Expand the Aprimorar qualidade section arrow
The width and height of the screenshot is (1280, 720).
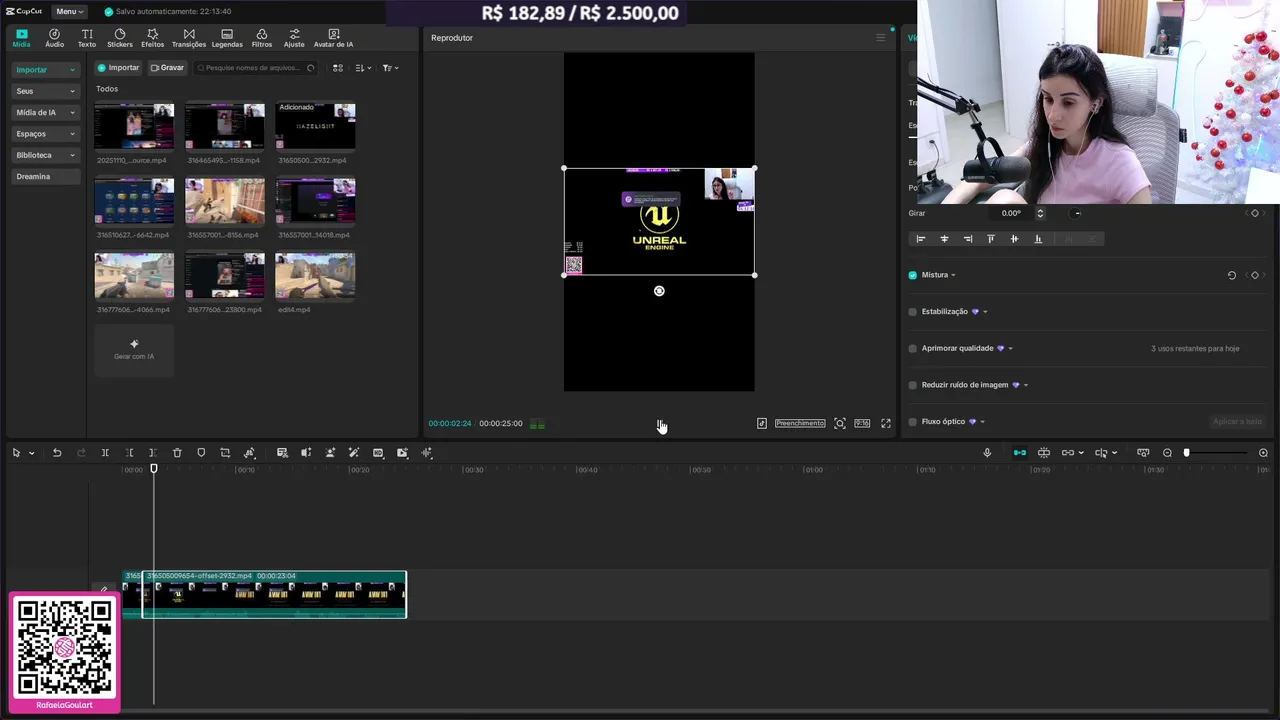click(x=1010, y=348)
